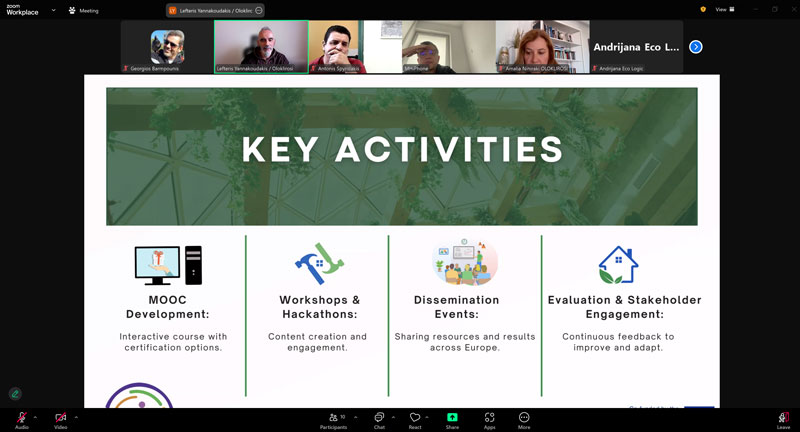Open the More options menu
This screenshot has width=800, height=432.
524,416
